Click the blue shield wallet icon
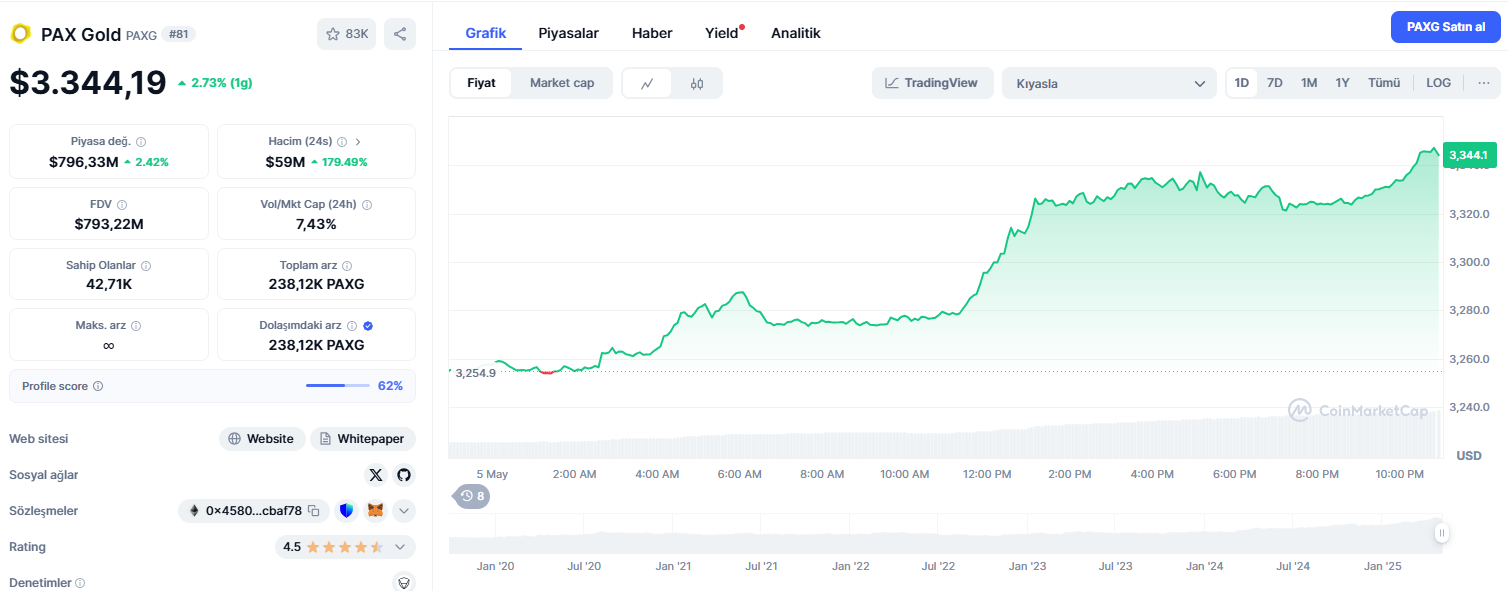 (346, 511)
